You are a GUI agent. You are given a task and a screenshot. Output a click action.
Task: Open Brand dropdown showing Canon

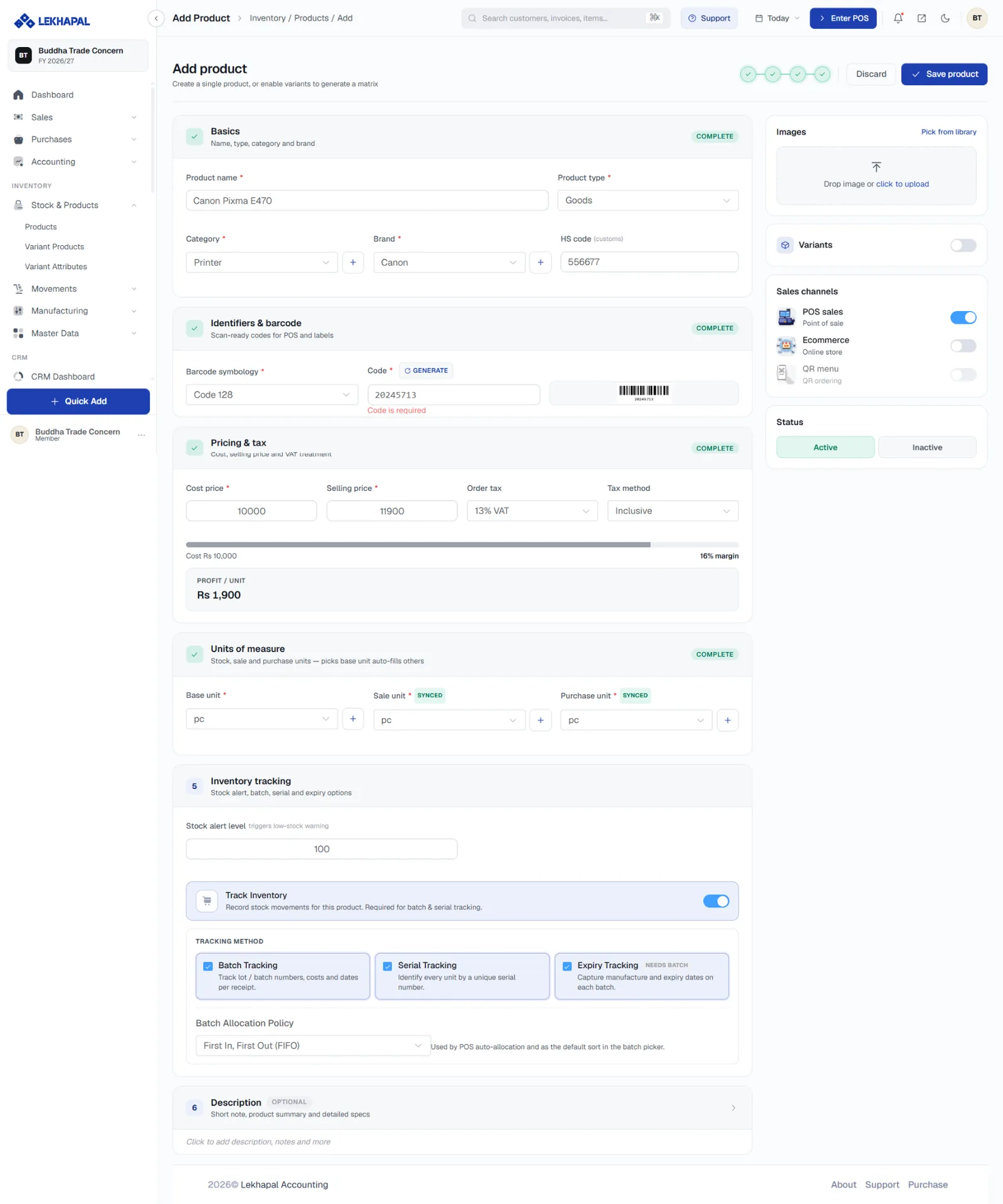(449, 262)
